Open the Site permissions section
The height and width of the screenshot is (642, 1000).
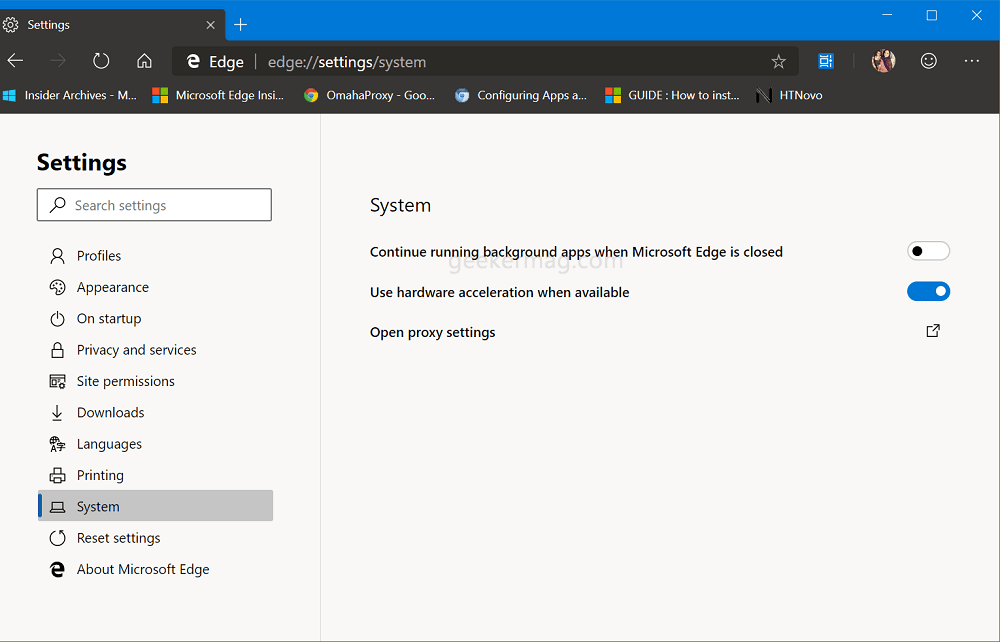(156, 381)
